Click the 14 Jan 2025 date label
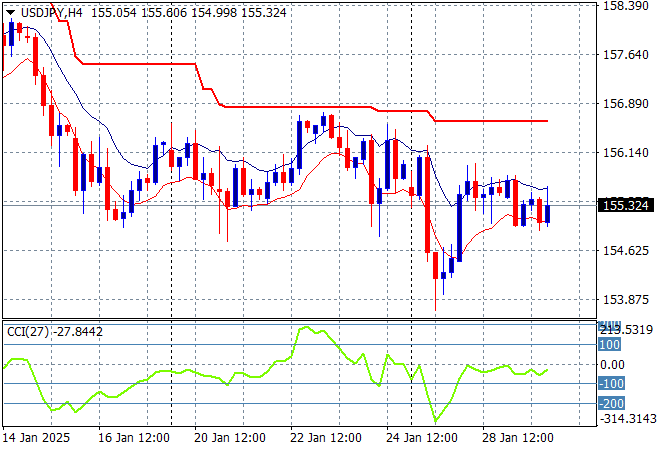 coord(37,438)
